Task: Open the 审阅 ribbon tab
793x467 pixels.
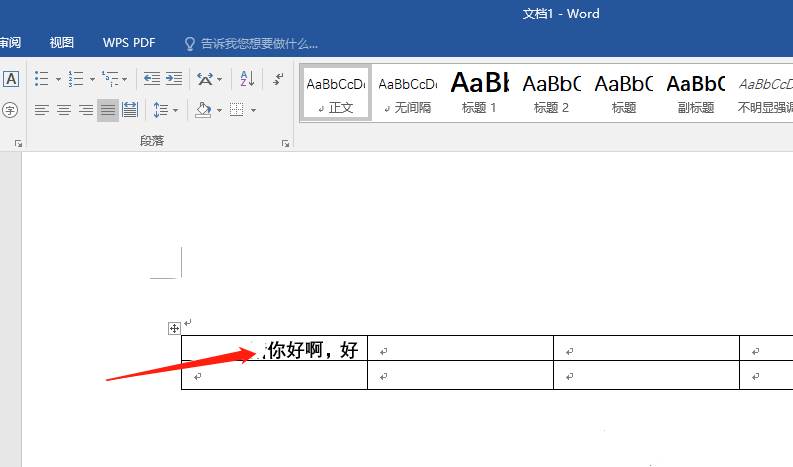Action: tap(11, 43)
